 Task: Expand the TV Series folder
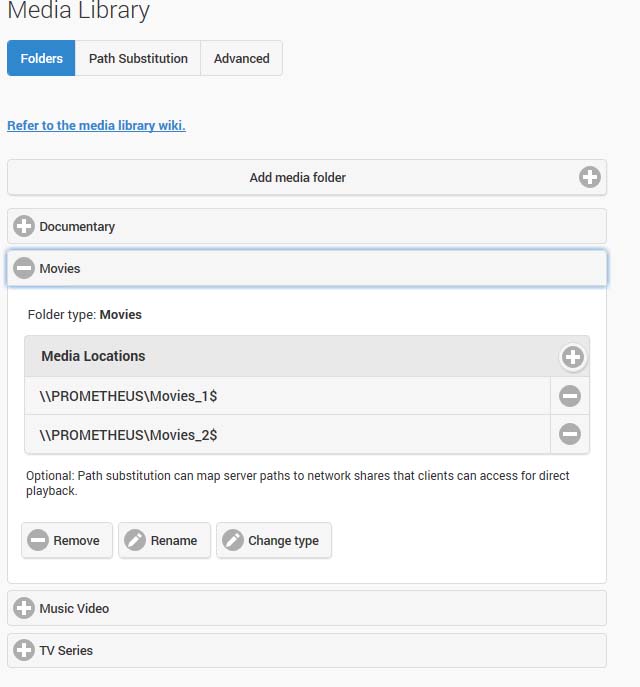click(x=24, y=650)
